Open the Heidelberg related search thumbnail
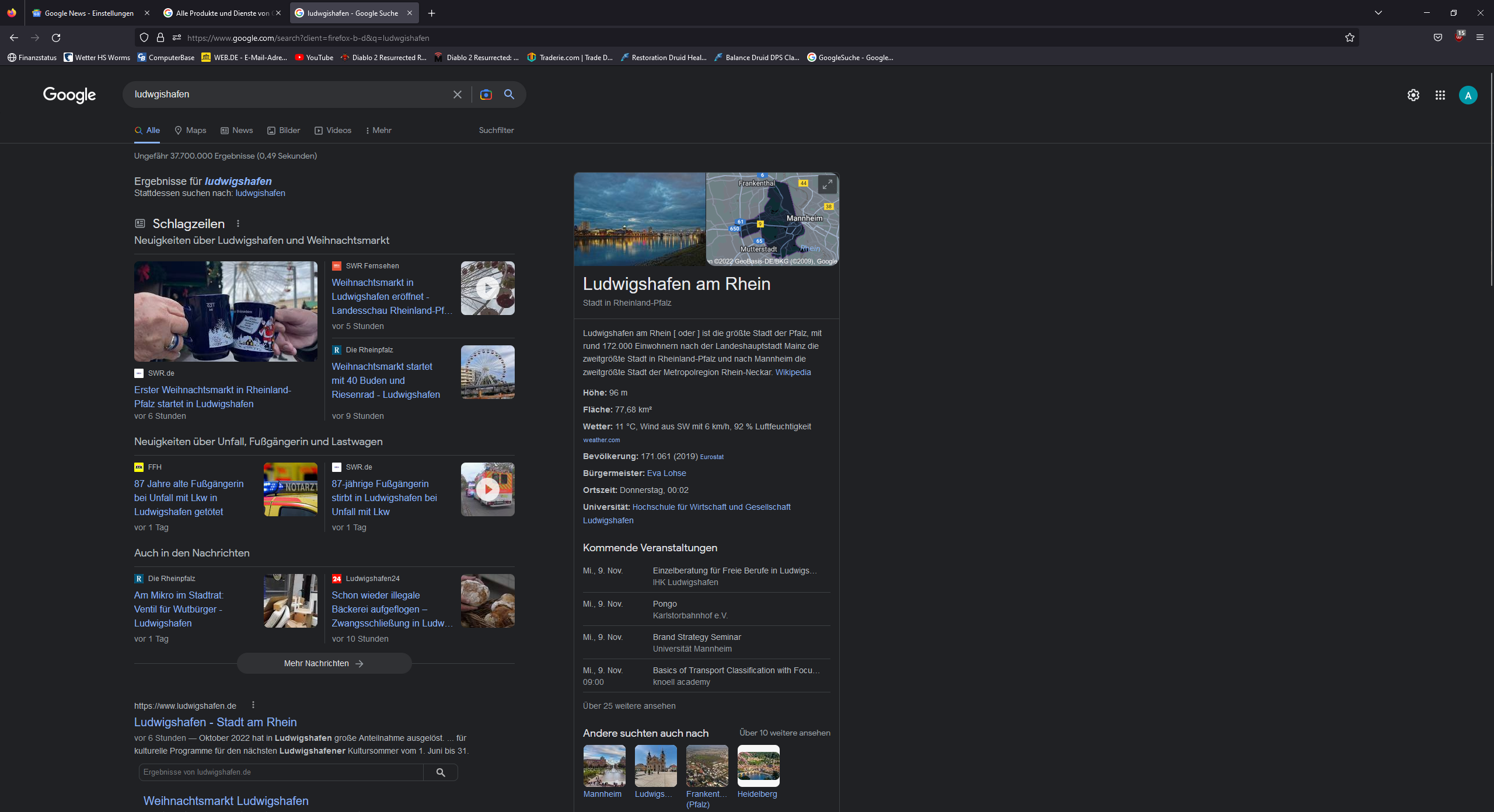 [758, 766]
